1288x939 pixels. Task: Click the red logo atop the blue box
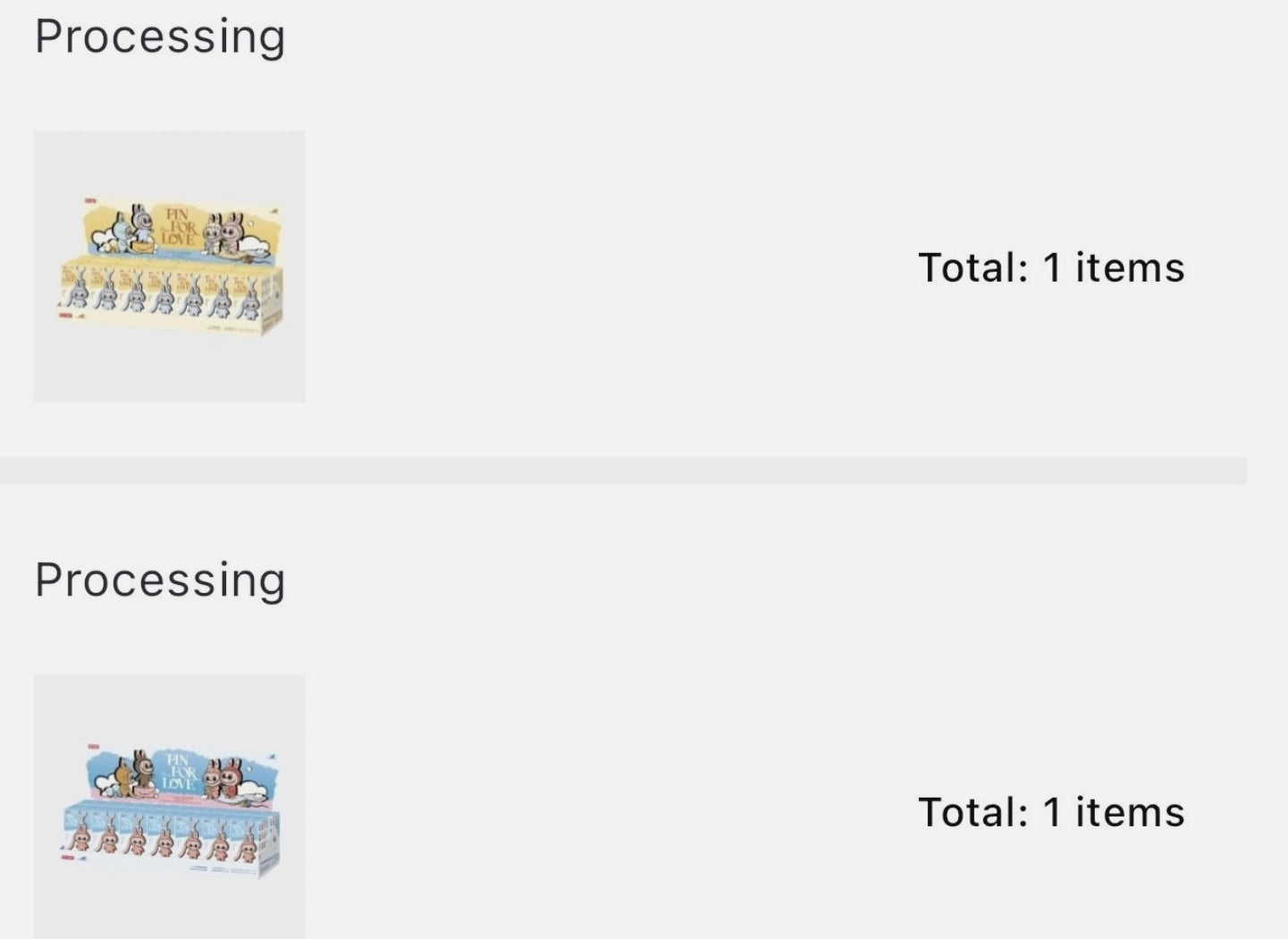click(93, 746)
